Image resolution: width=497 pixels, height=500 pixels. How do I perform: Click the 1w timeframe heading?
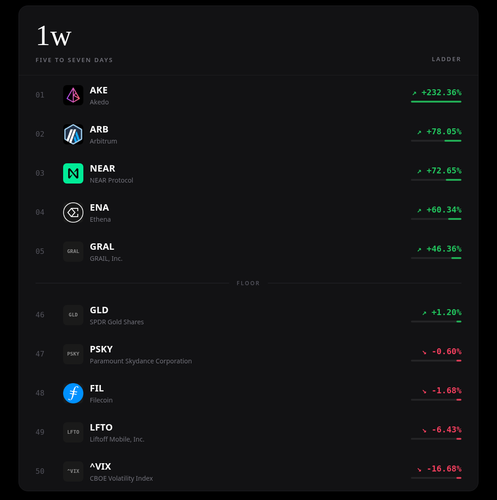pos(54,36)
